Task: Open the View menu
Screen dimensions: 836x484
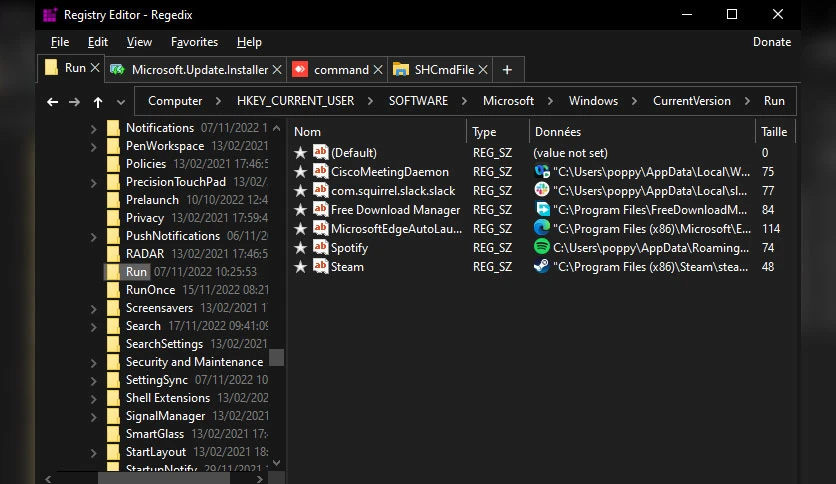Action: pos(139,42)
